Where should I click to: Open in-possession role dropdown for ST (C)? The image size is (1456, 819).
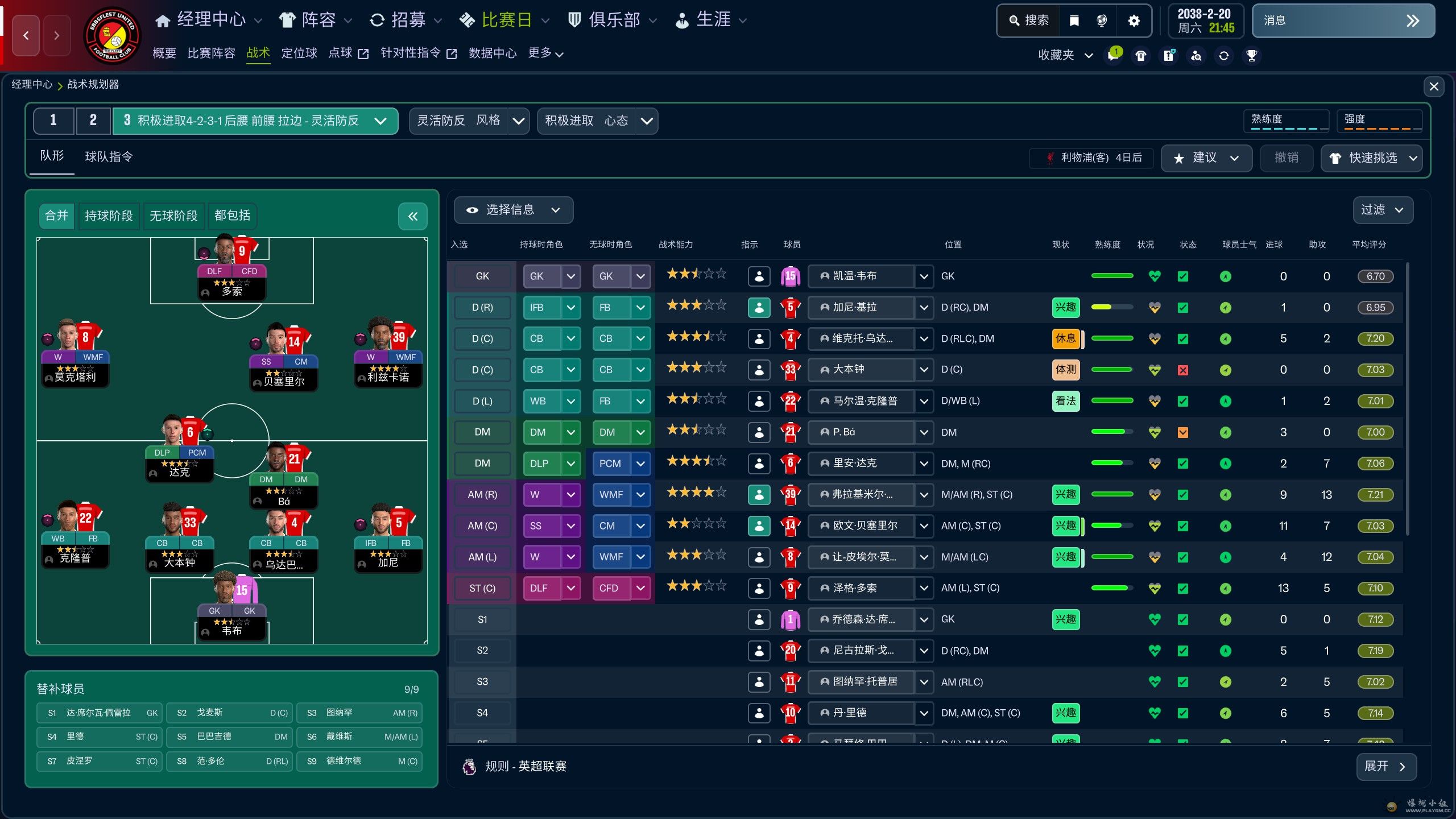coord(552,589)
